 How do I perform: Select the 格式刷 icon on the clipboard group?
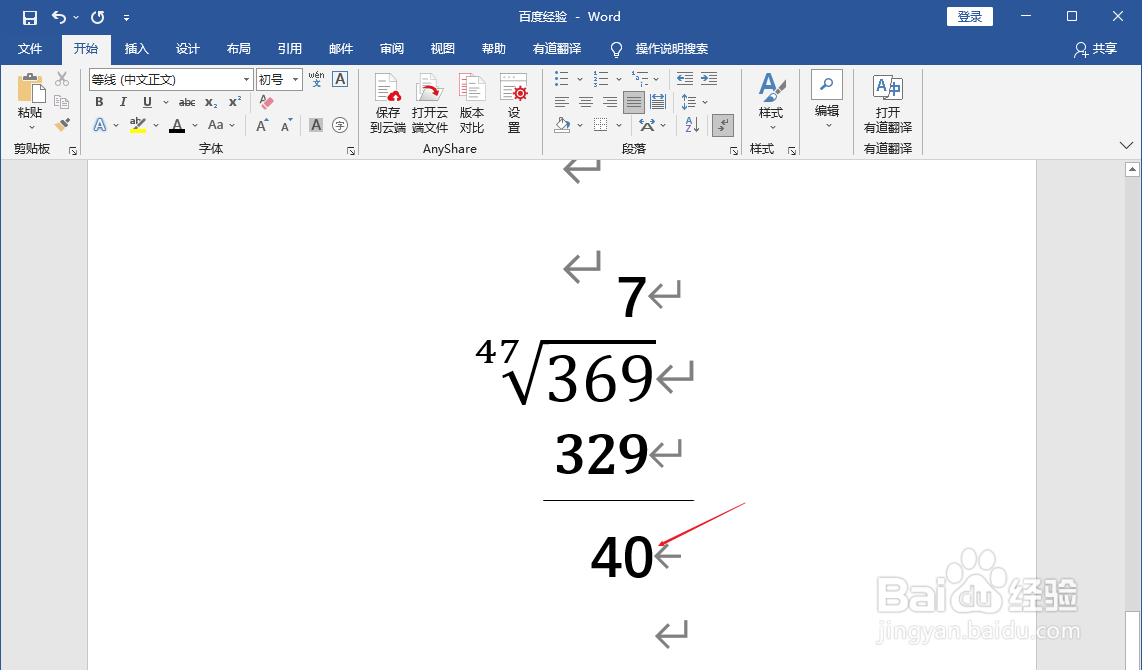point(60,124)
